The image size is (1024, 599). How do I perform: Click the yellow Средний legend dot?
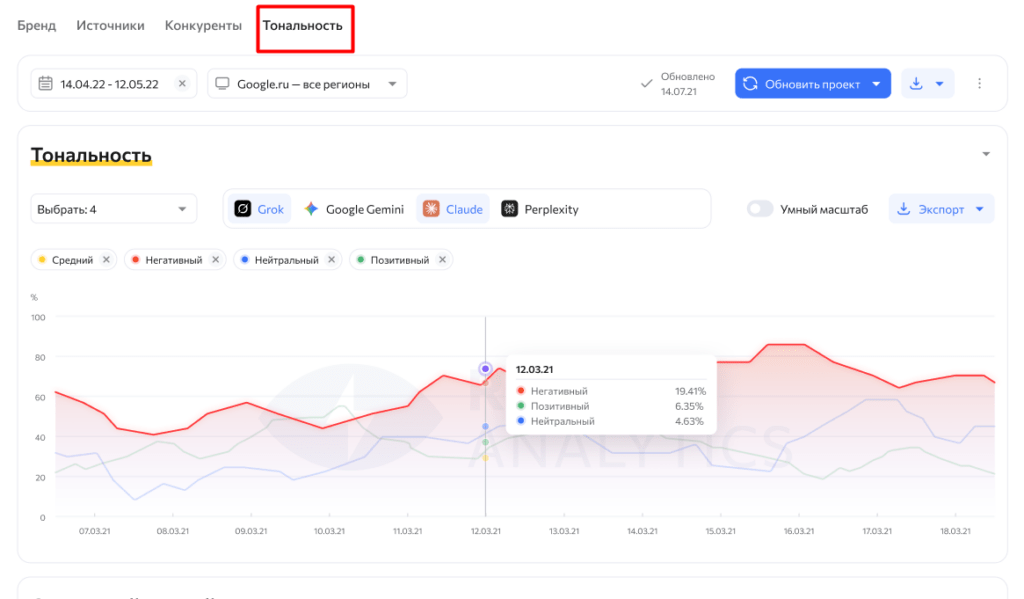[41, 260]
